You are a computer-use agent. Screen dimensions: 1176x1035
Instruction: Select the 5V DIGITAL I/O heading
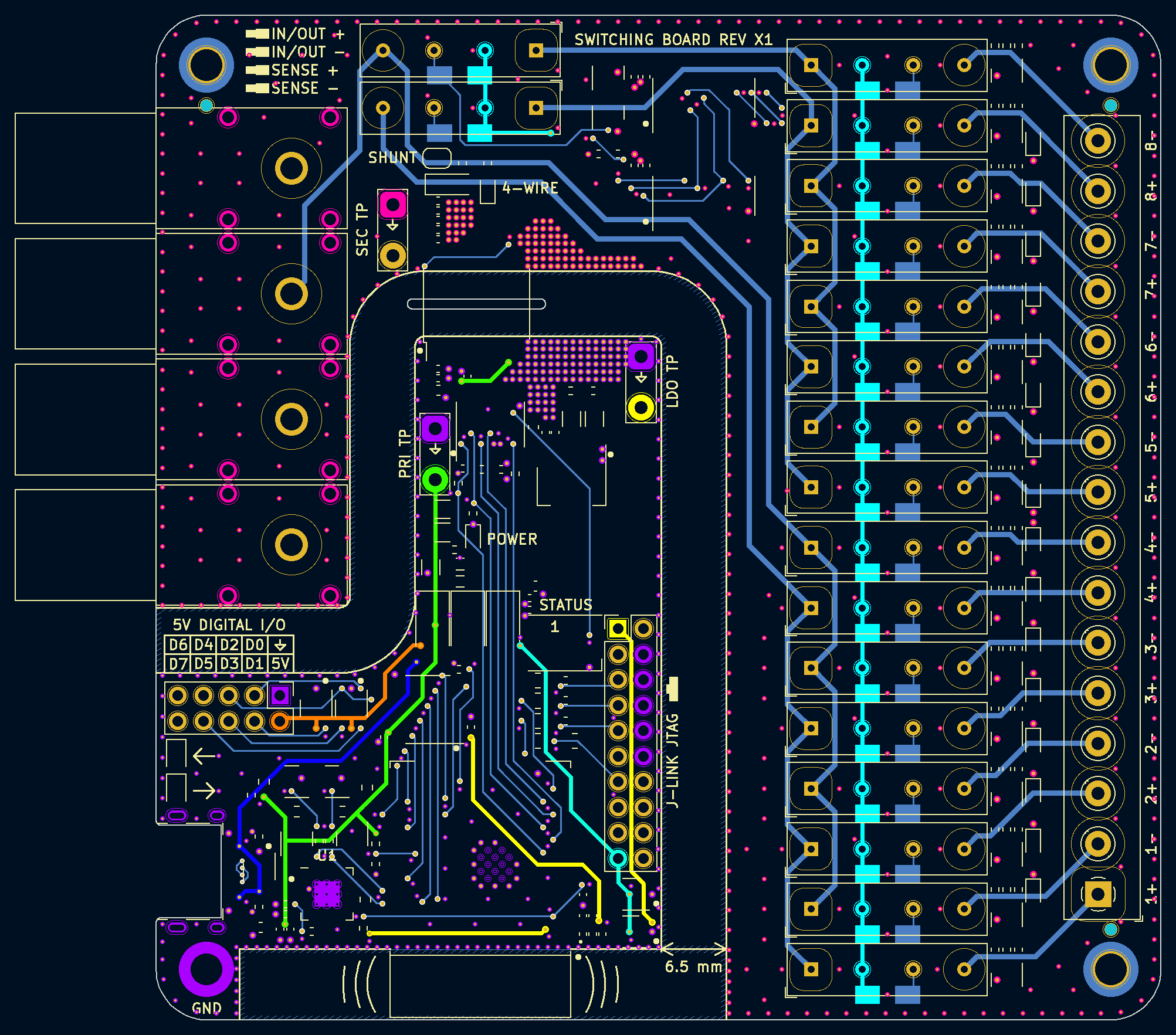pyautogui.click(x=229, y=625)
